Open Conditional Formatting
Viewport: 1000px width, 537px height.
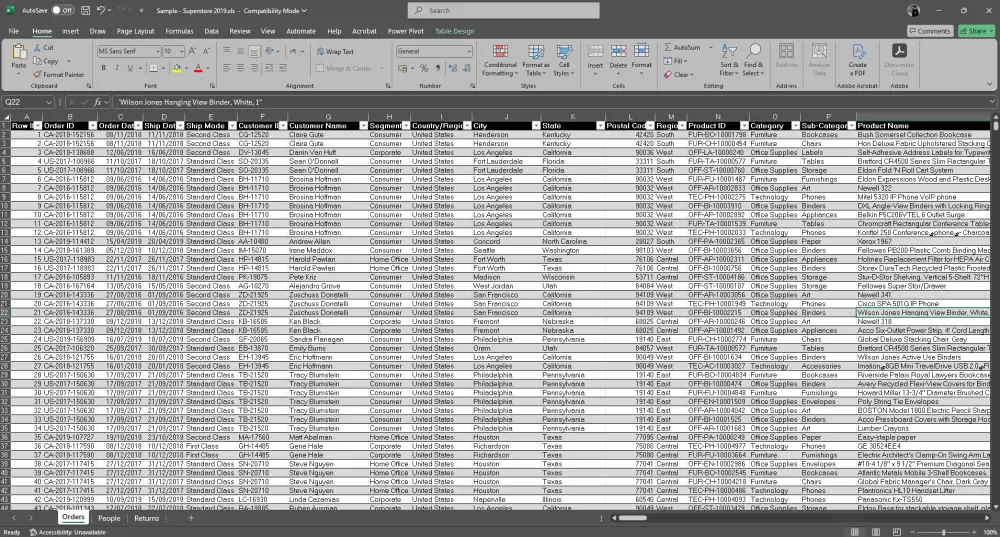point(501,61)
